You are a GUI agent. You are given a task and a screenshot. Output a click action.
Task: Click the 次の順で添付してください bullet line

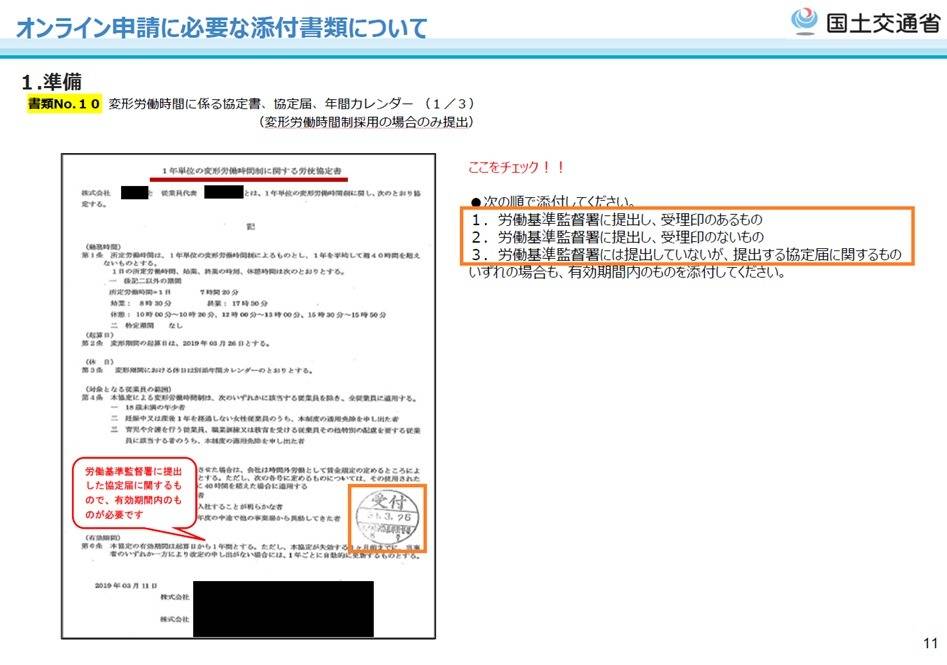point(558,200)
